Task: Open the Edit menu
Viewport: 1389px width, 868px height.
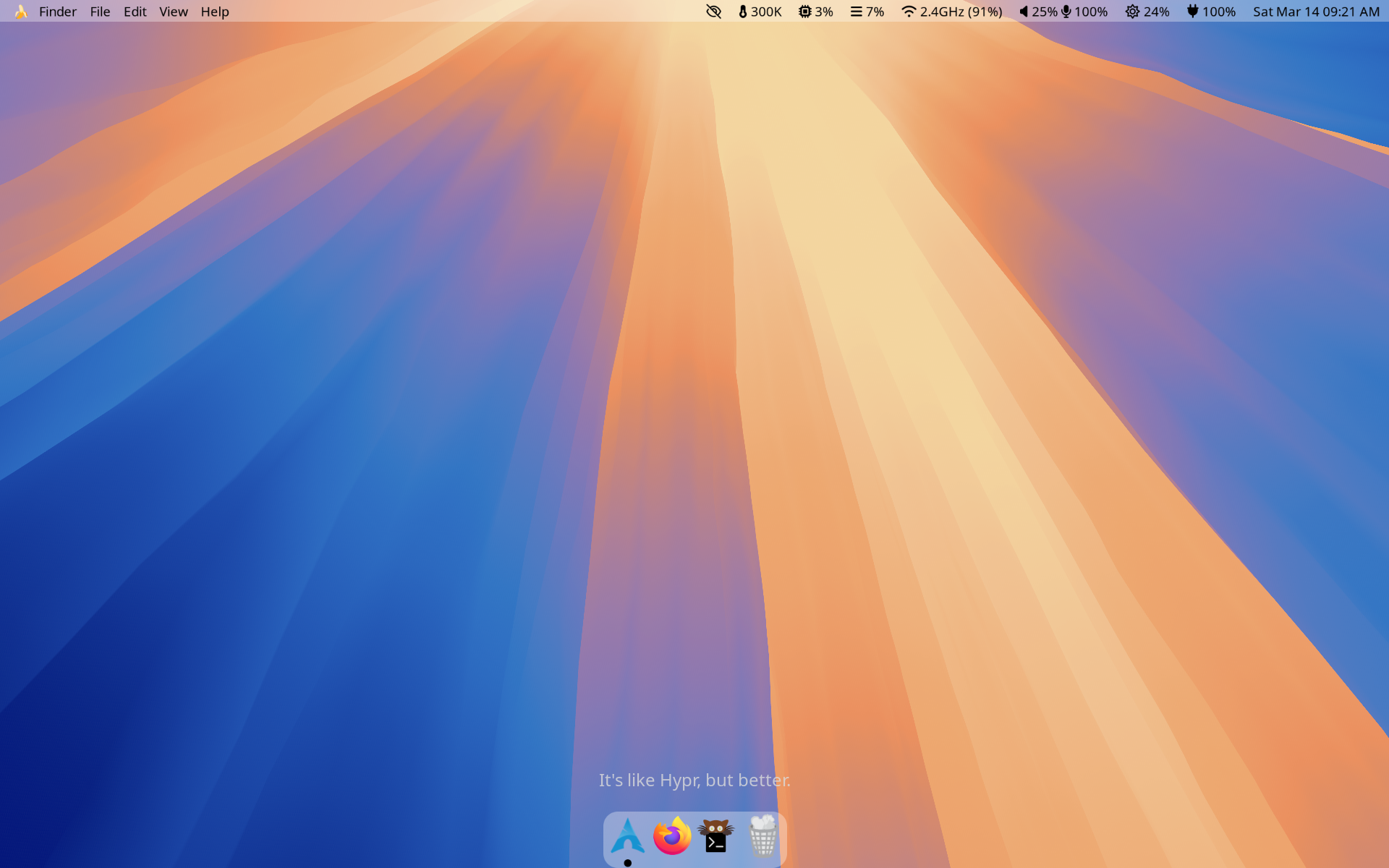Action: 135,12
